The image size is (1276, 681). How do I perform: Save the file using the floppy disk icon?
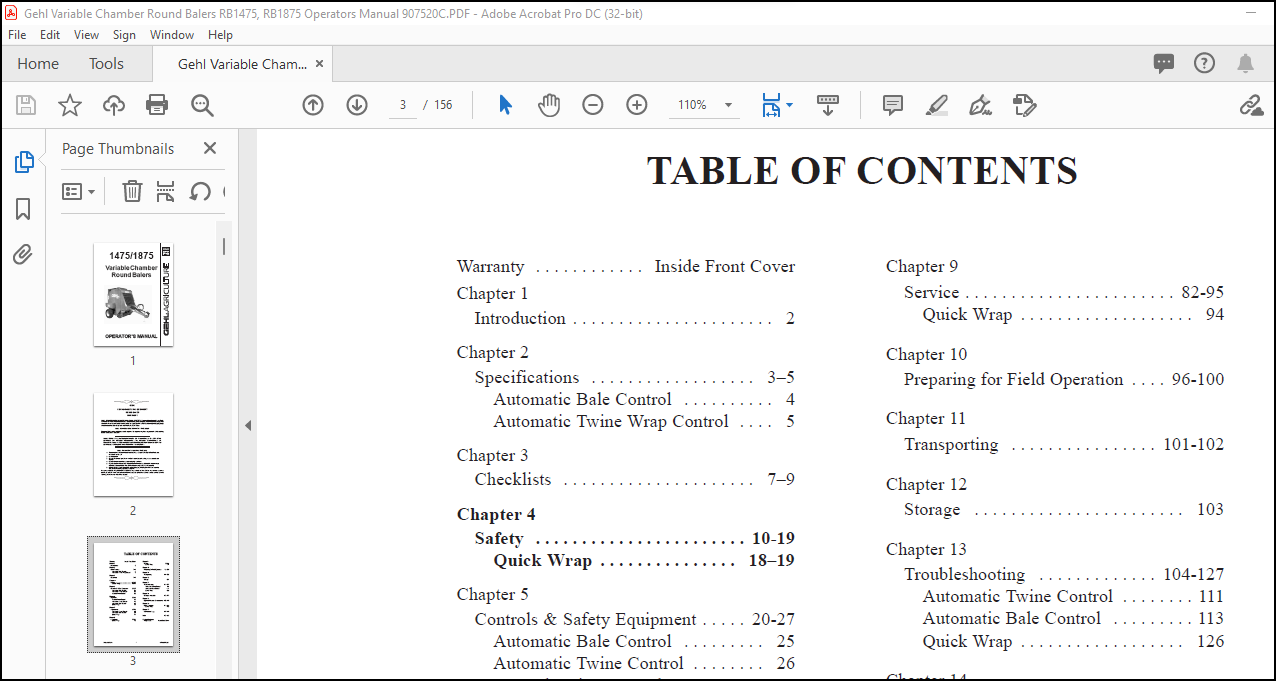[x=26, y=105]
